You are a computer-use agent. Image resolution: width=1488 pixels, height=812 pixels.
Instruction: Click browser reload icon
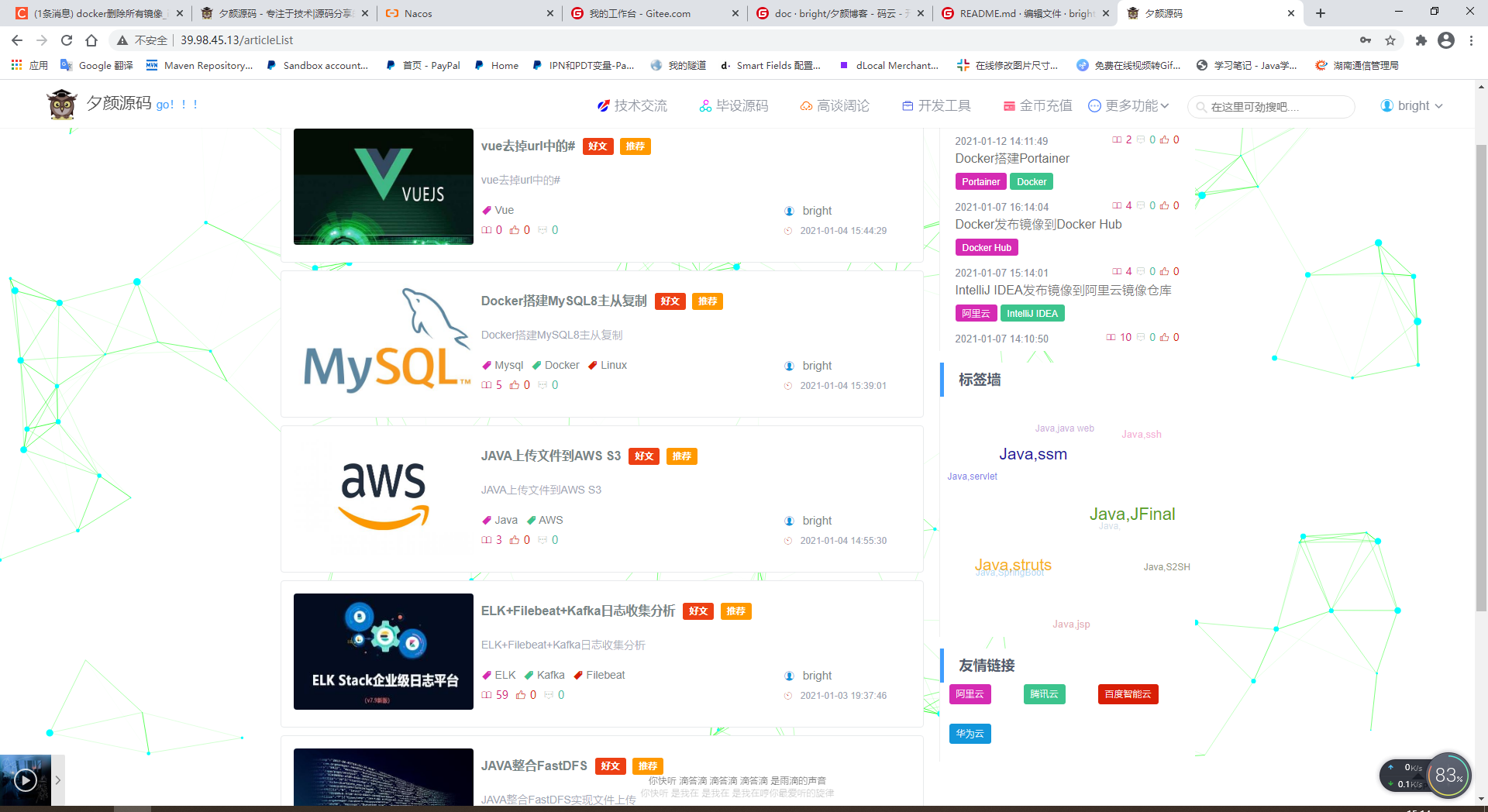click(67, 40)
